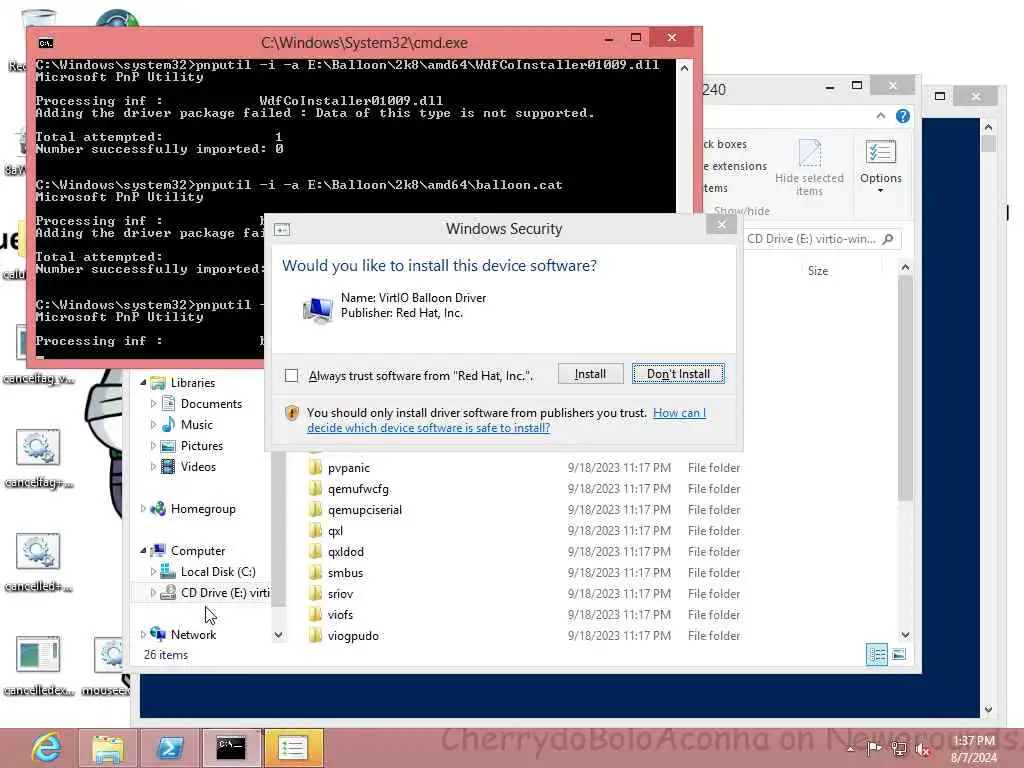Click the cancelfag+ desktop icon
The image size is (1024, 768).
click(x=38, y=460)
